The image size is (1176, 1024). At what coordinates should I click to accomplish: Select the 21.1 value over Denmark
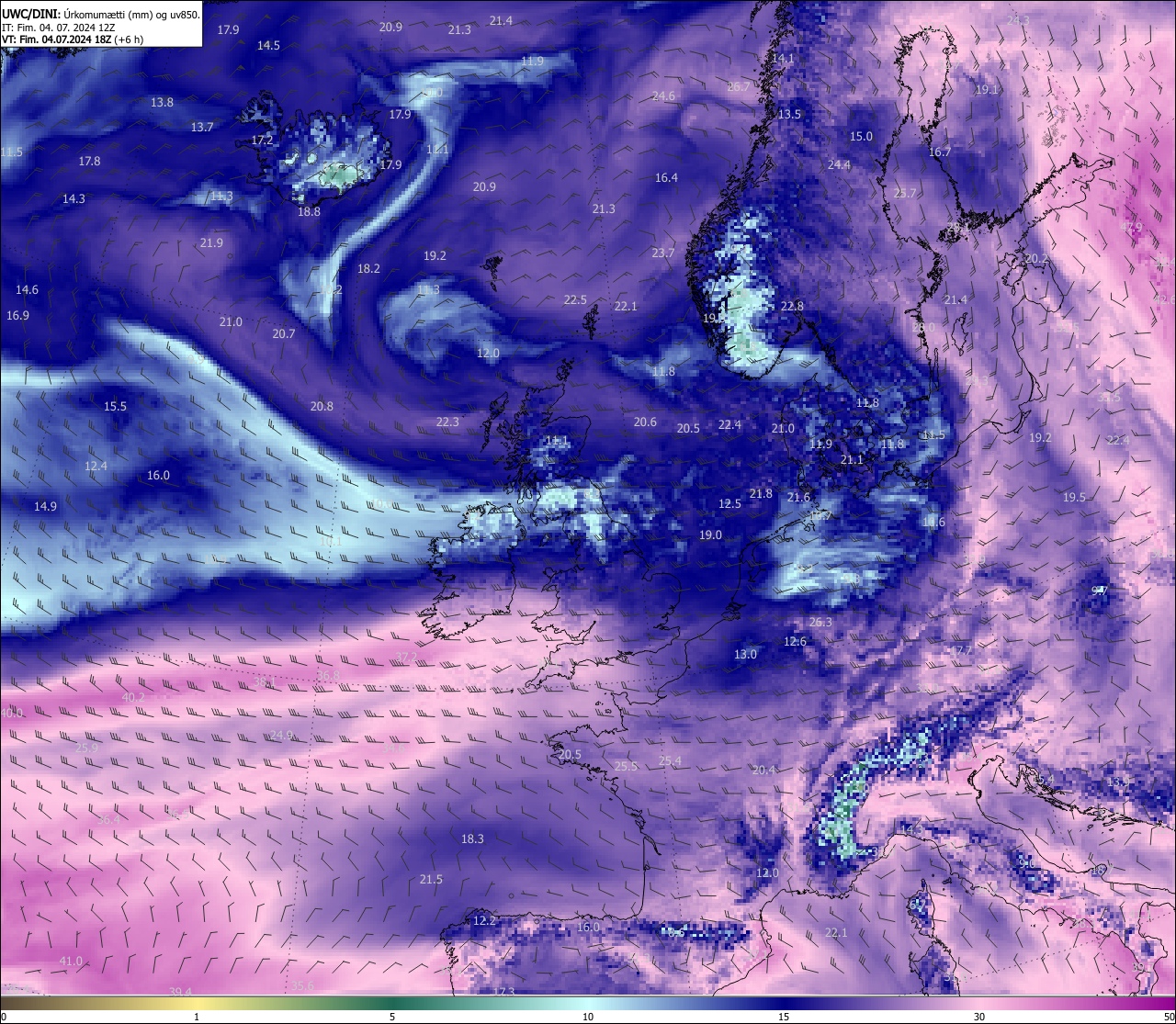pyautogui.click(x=852, y=460)
